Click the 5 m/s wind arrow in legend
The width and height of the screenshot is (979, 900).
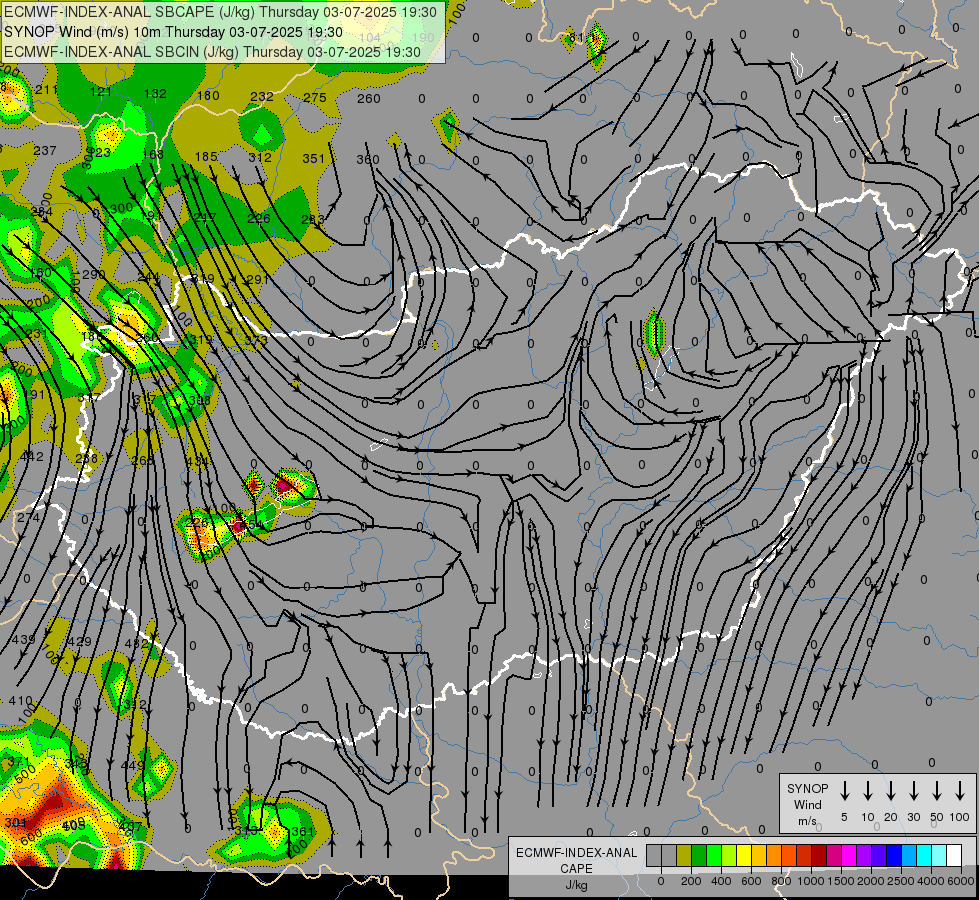(844, 791)
